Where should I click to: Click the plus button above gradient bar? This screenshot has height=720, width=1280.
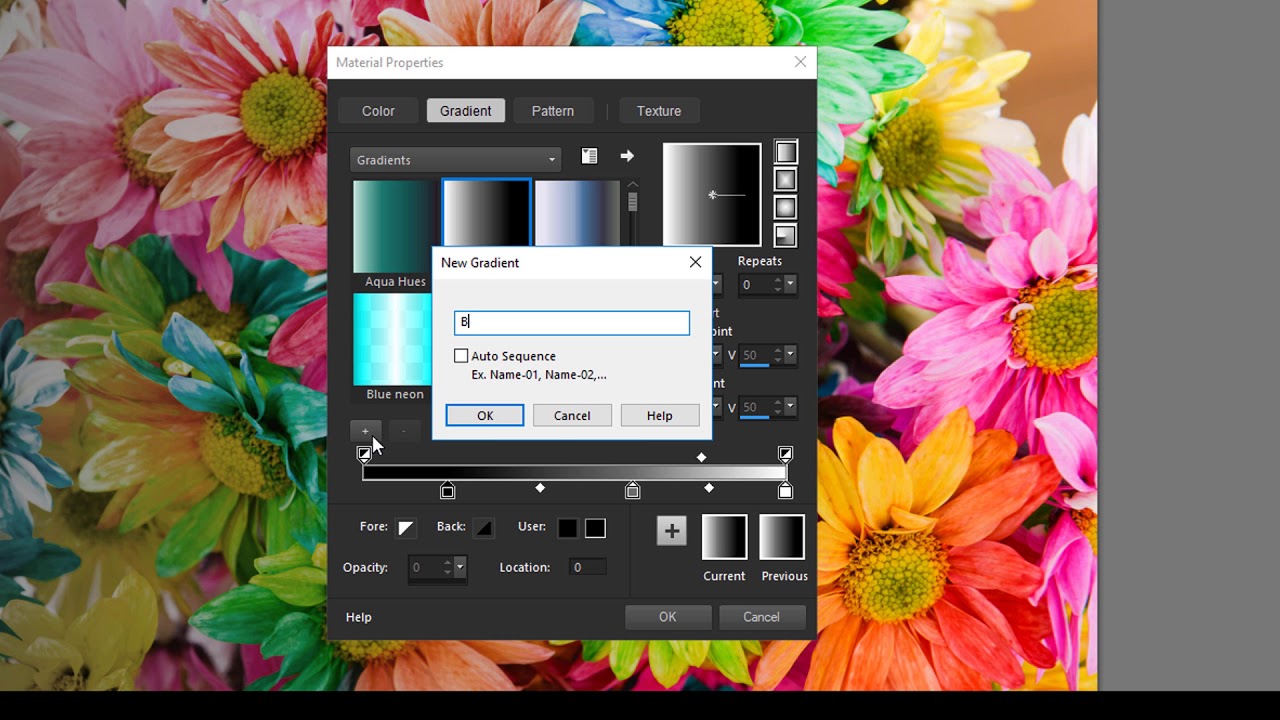click(x=365, y=431)
